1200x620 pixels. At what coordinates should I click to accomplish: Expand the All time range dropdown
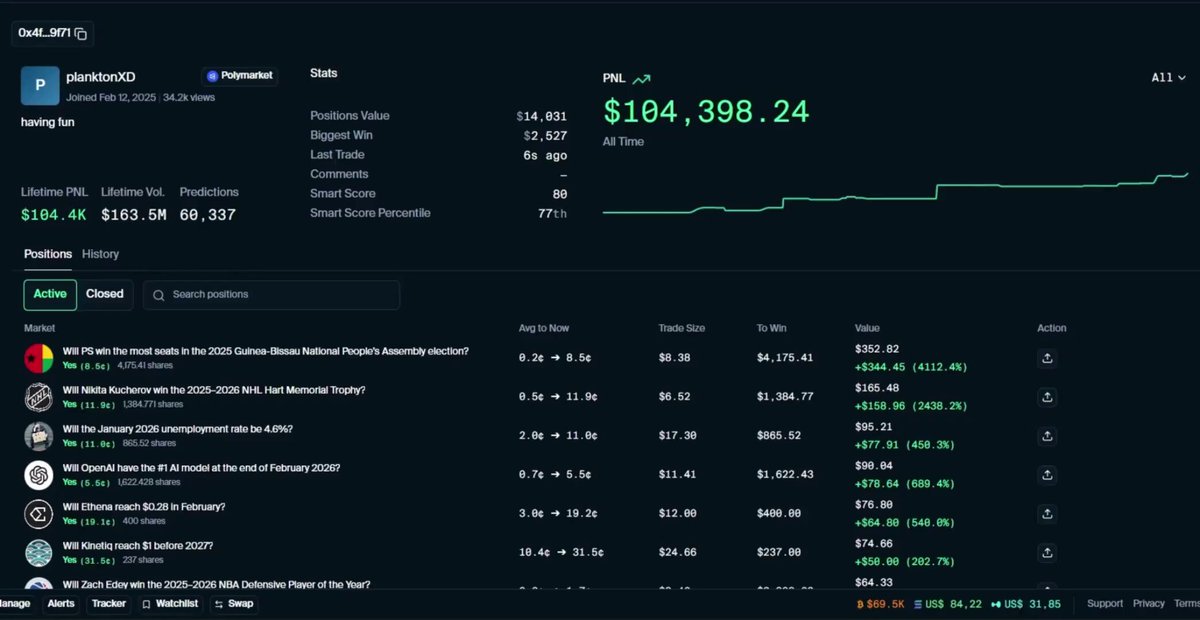[x=1169, y=77]
